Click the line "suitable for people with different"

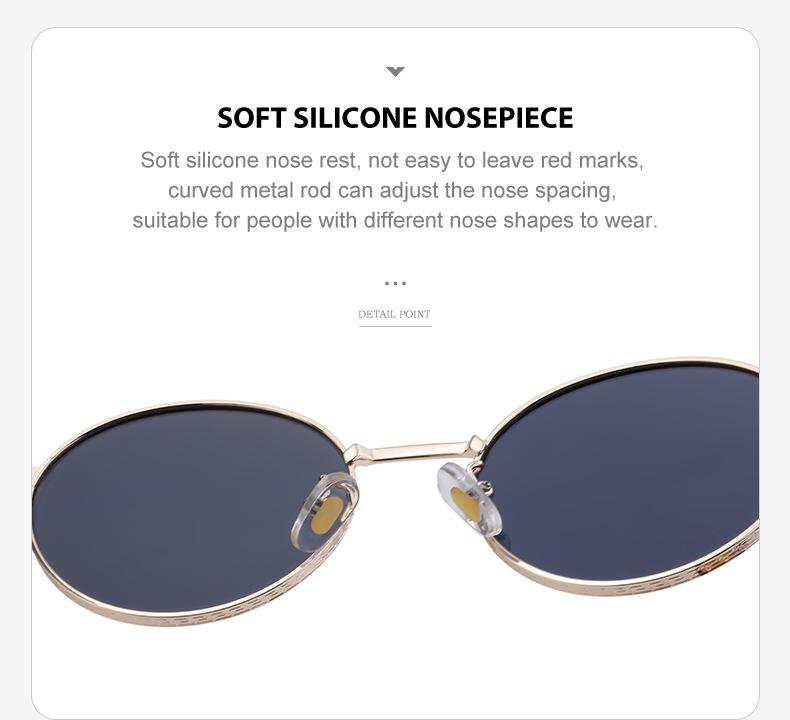[x=395, y=221]
